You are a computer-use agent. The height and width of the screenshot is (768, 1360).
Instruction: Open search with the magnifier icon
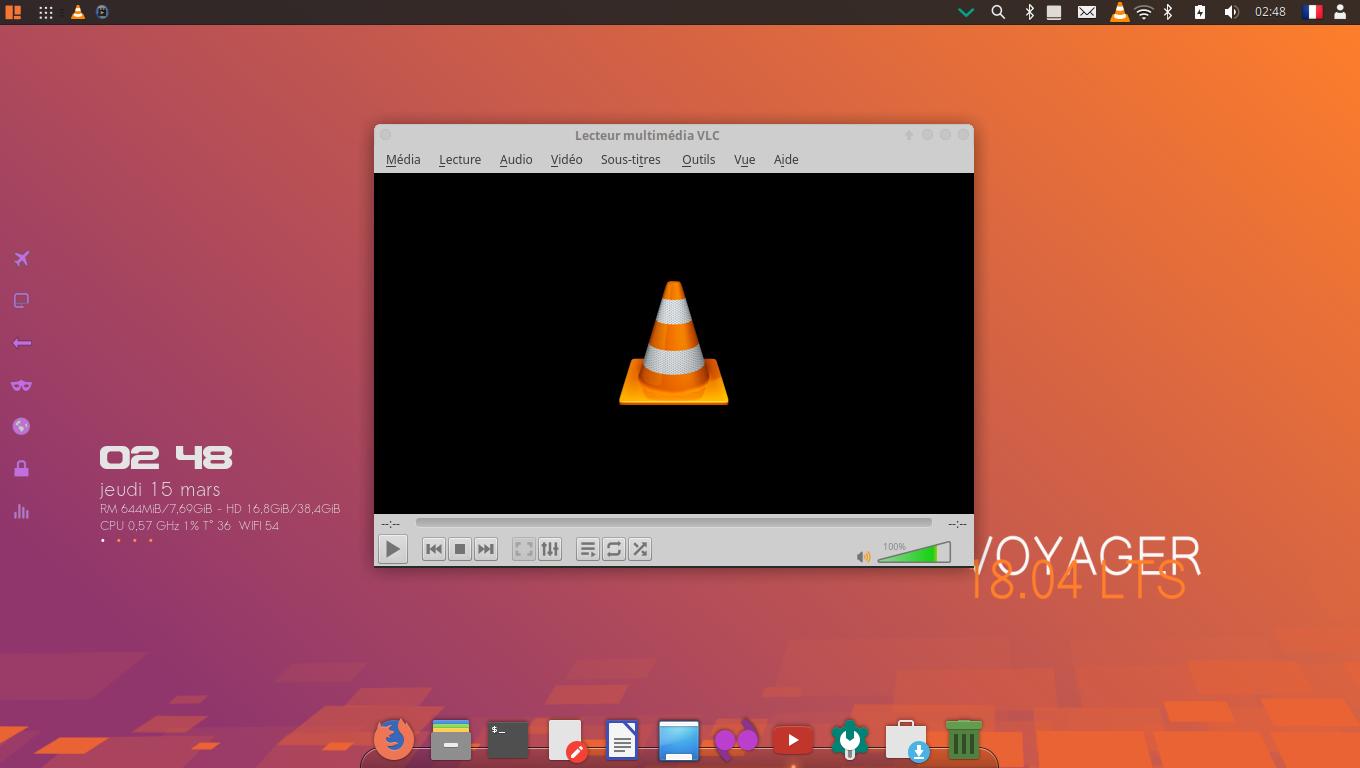tap(998, 12)
